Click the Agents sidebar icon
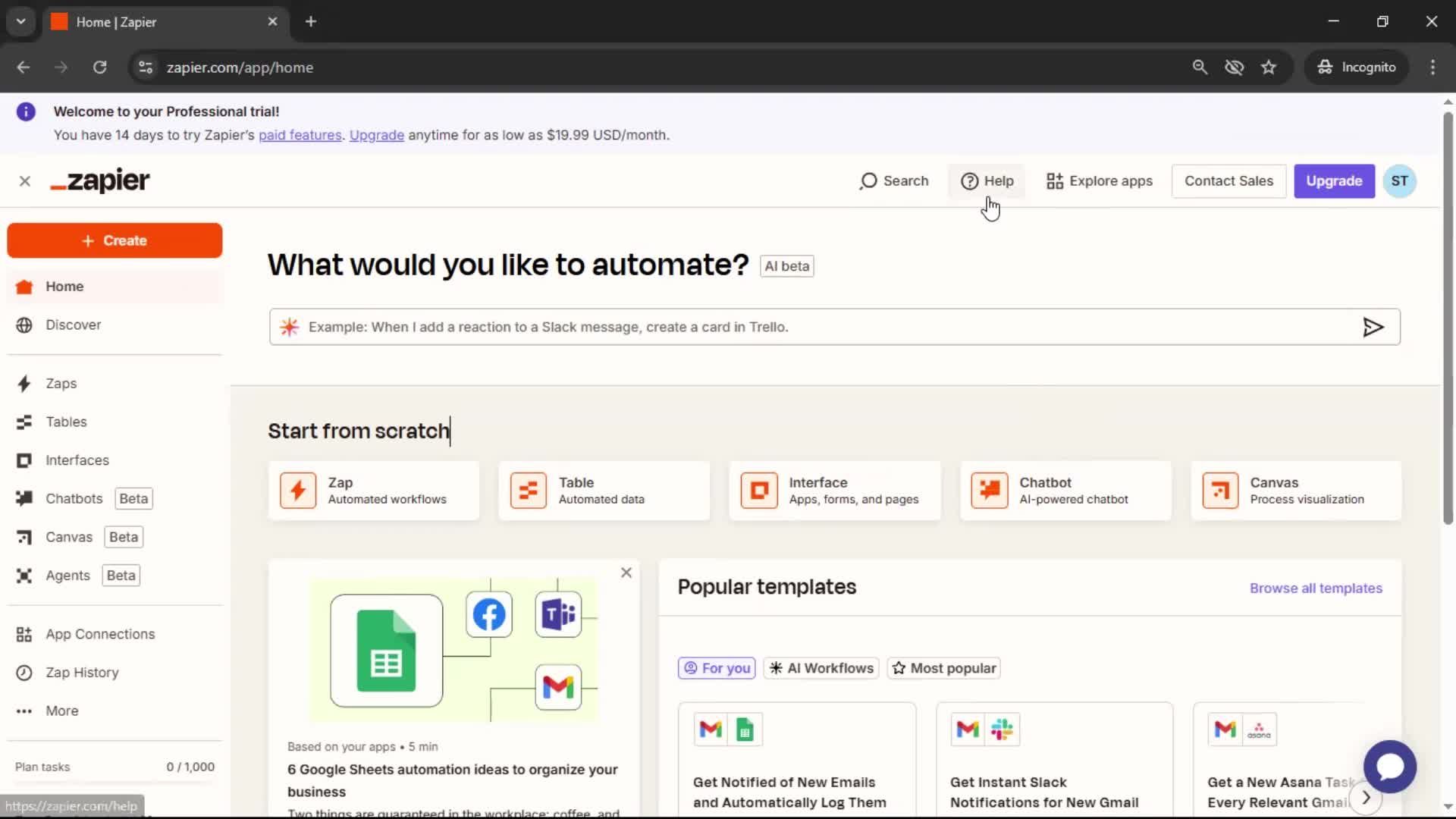 (24, 576)
